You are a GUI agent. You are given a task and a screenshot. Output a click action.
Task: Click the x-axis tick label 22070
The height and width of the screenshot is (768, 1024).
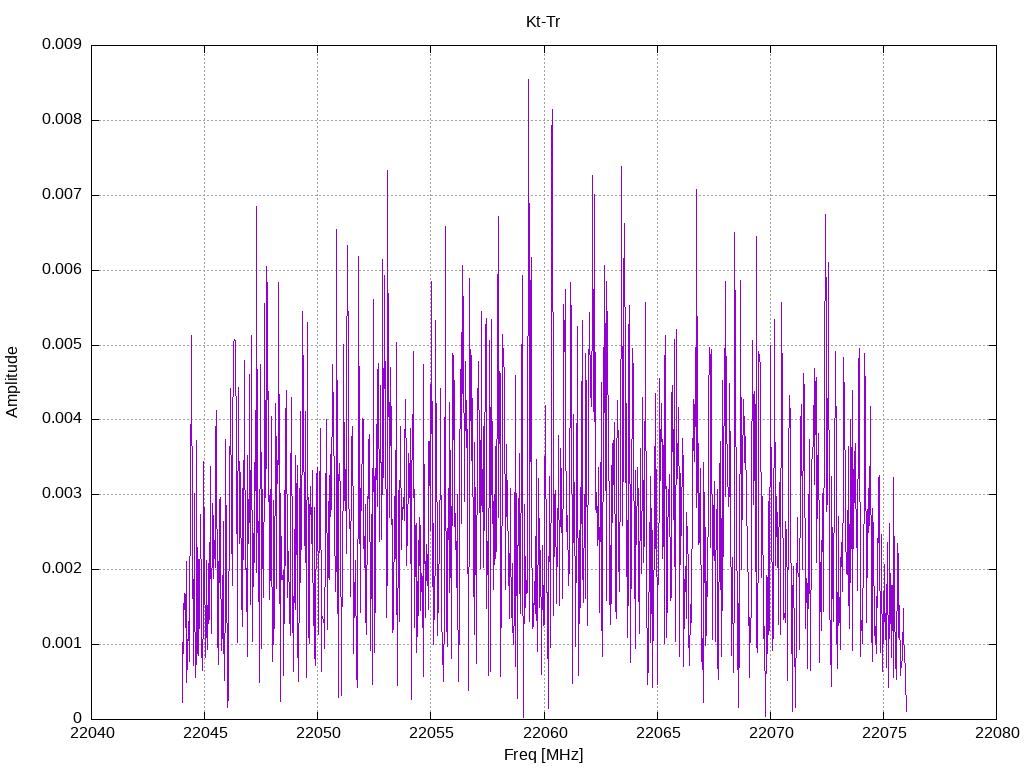tap(771, 733)
